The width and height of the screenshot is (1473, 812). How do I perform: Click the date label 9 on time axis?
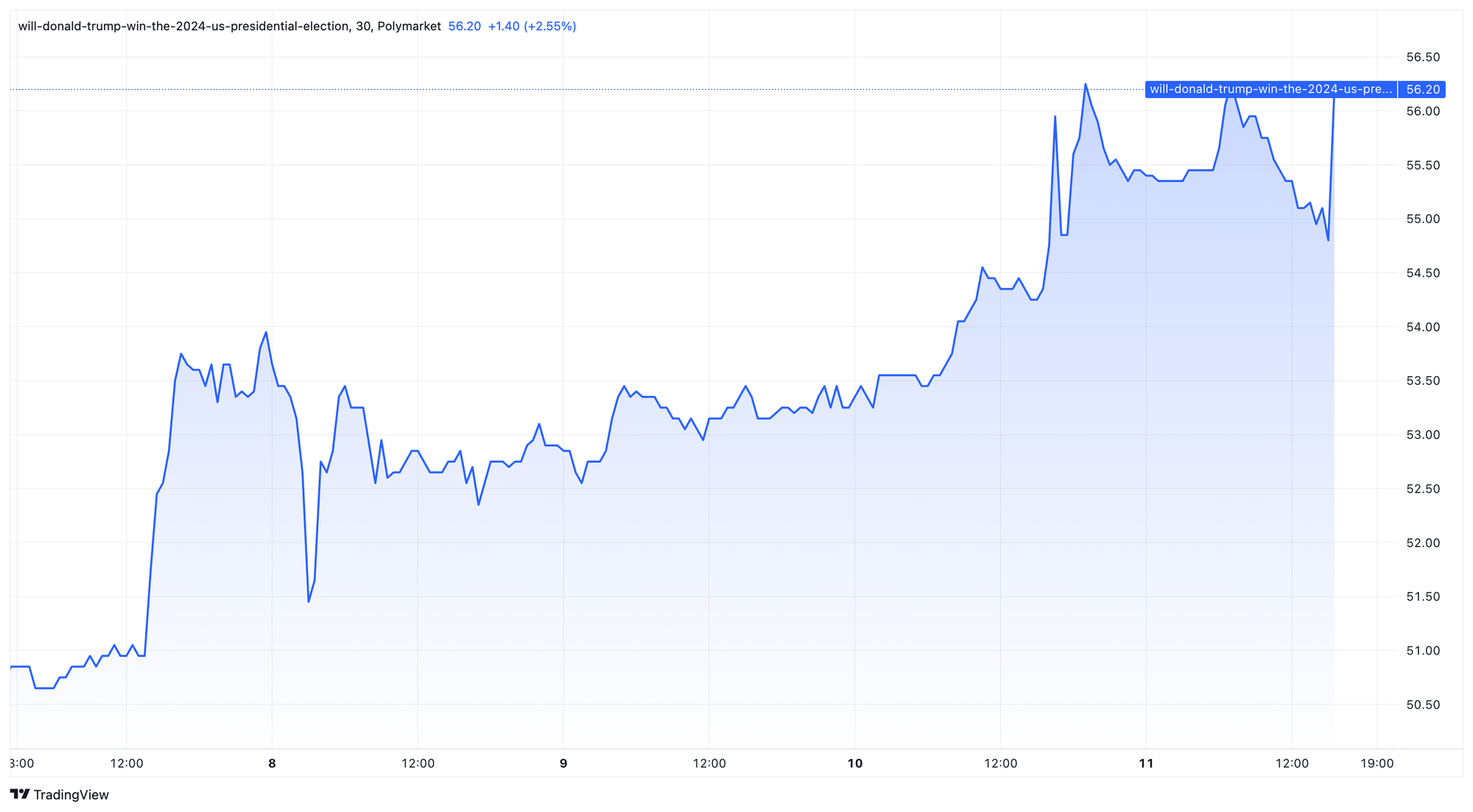point(563,763)
